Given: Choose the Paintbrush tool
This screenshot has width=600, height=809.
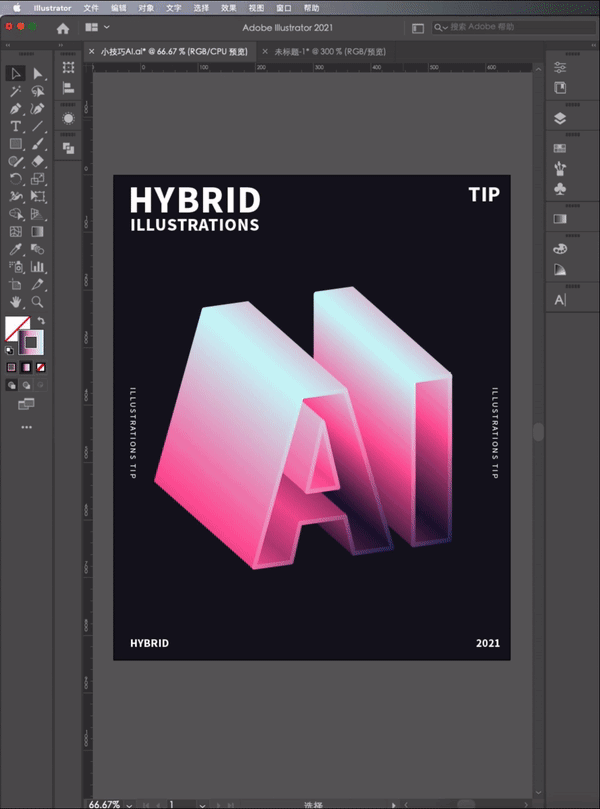Looking at the screenshot, I should tap(37, 144).
